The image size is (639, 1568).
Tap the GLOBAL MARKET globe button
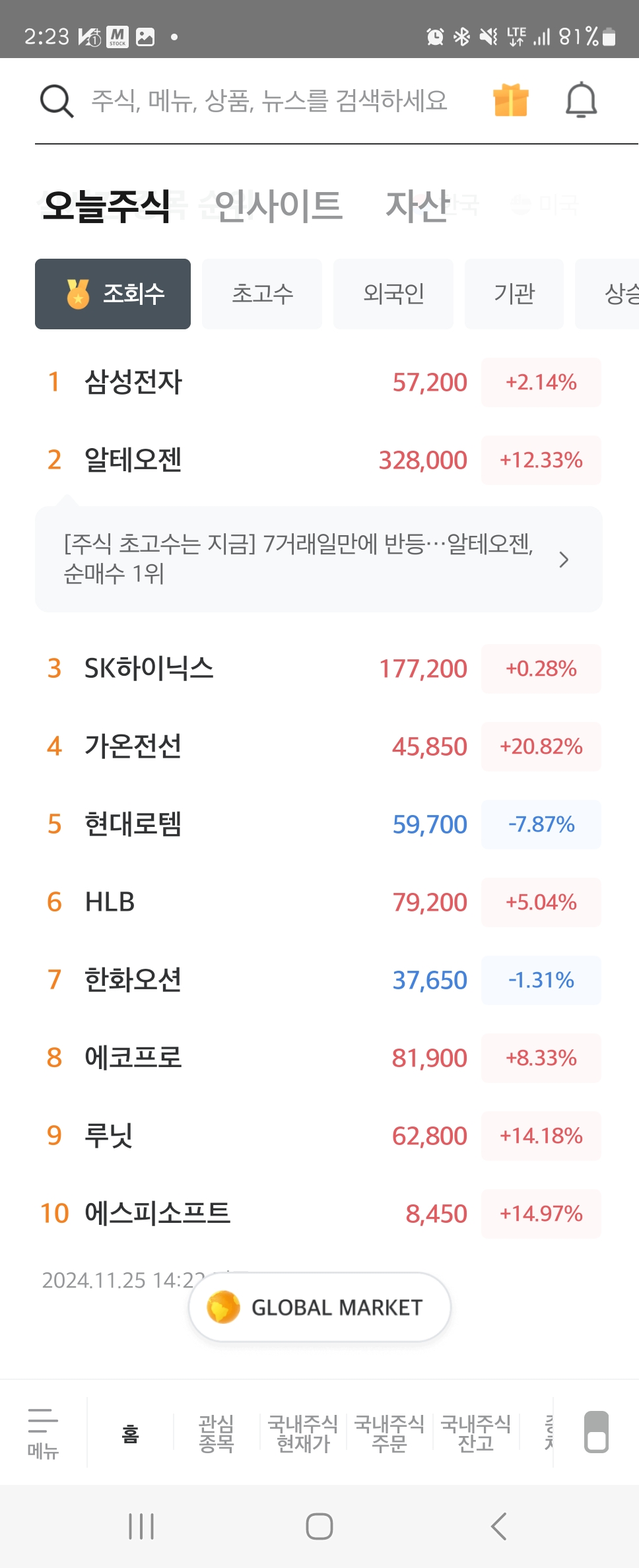click(319, 1307)
